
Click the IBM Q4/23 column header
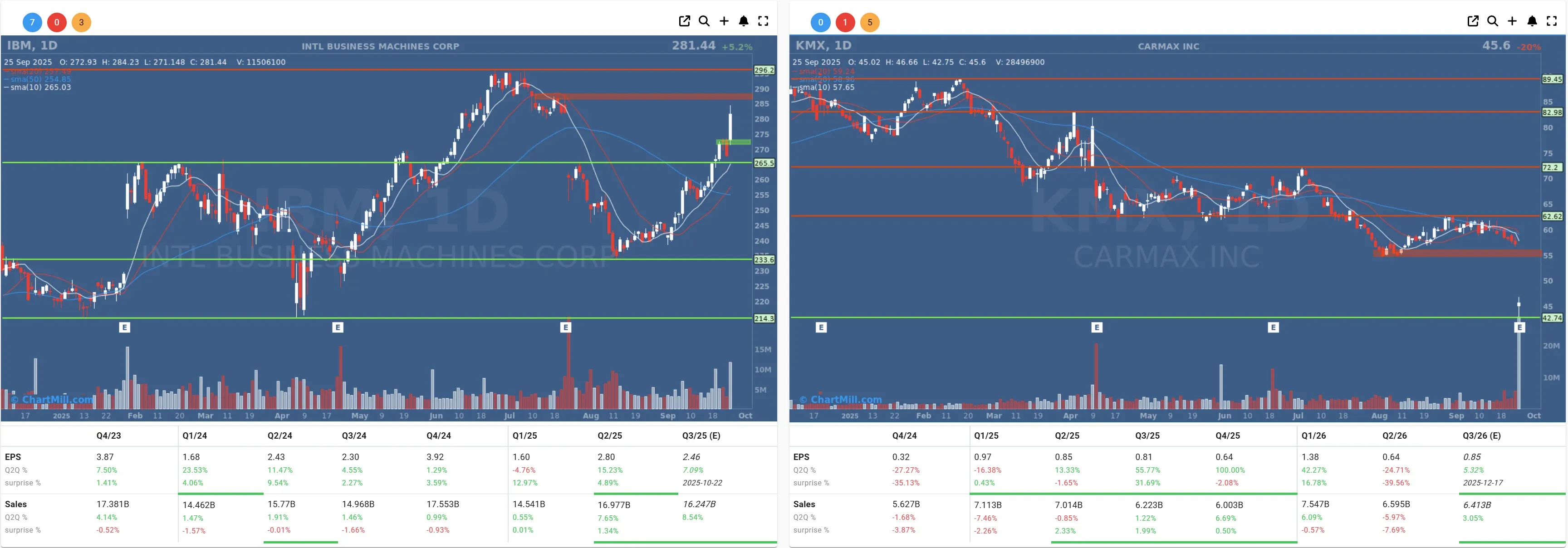point(108,436)
